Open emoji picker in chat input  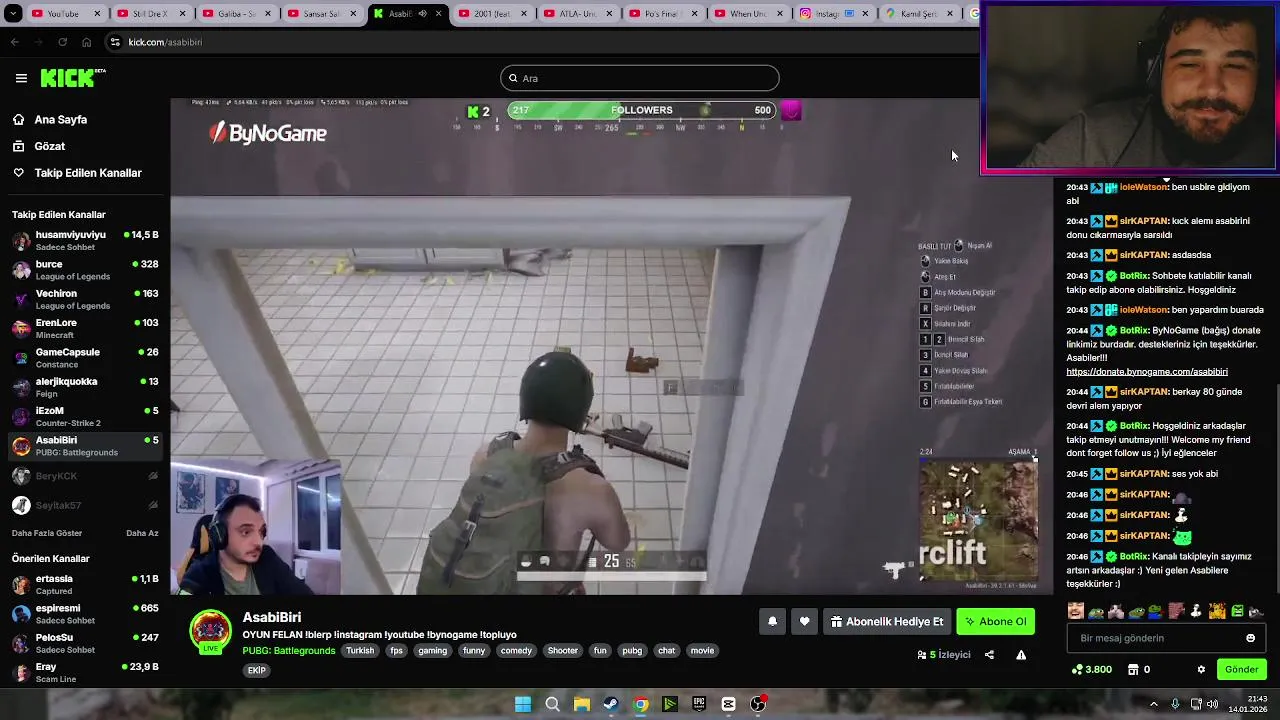[x=1250, y=638]
